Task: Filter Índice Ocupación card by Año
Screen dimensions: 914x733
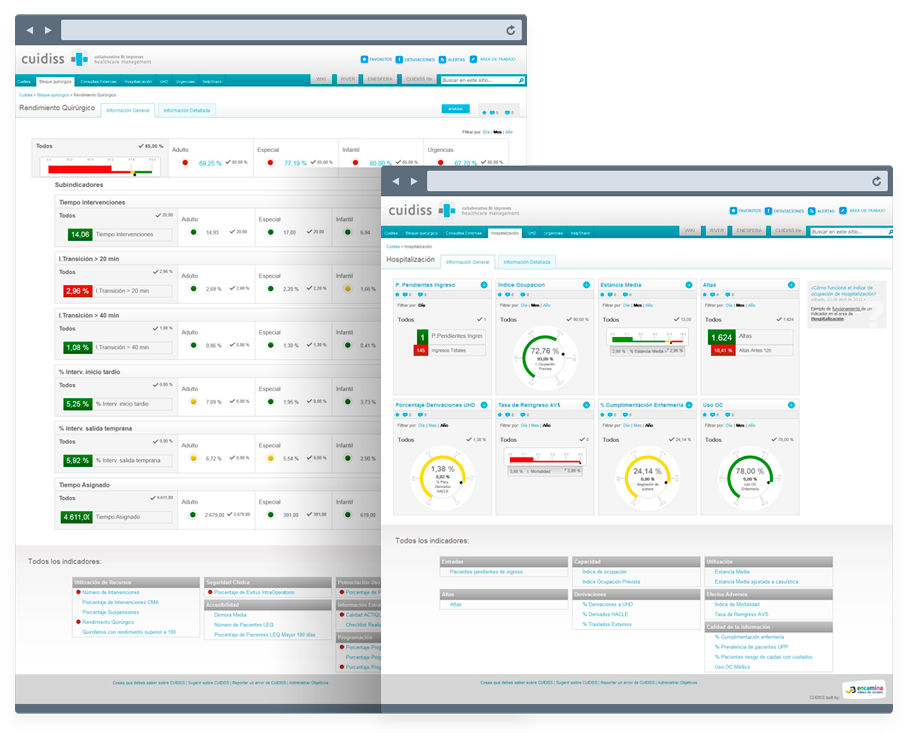Action: [547, 305]
